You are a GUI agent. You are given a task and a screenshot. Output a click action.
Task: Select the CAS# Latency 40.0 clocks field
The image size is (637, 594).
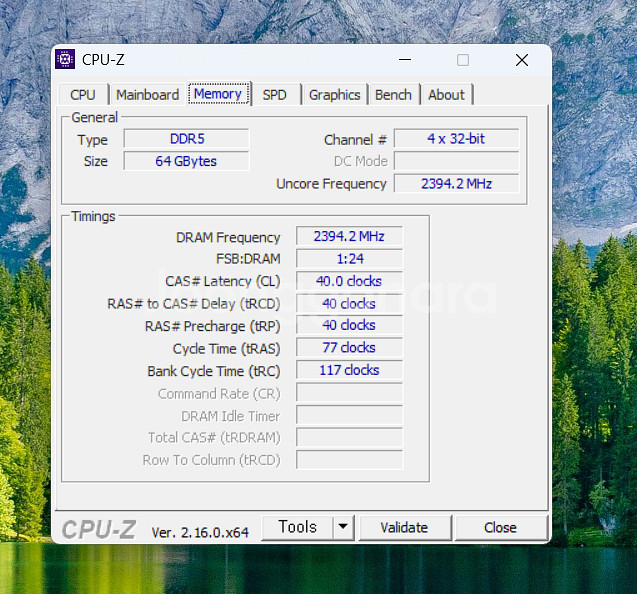pyautogui.click(x=349, y=281)
